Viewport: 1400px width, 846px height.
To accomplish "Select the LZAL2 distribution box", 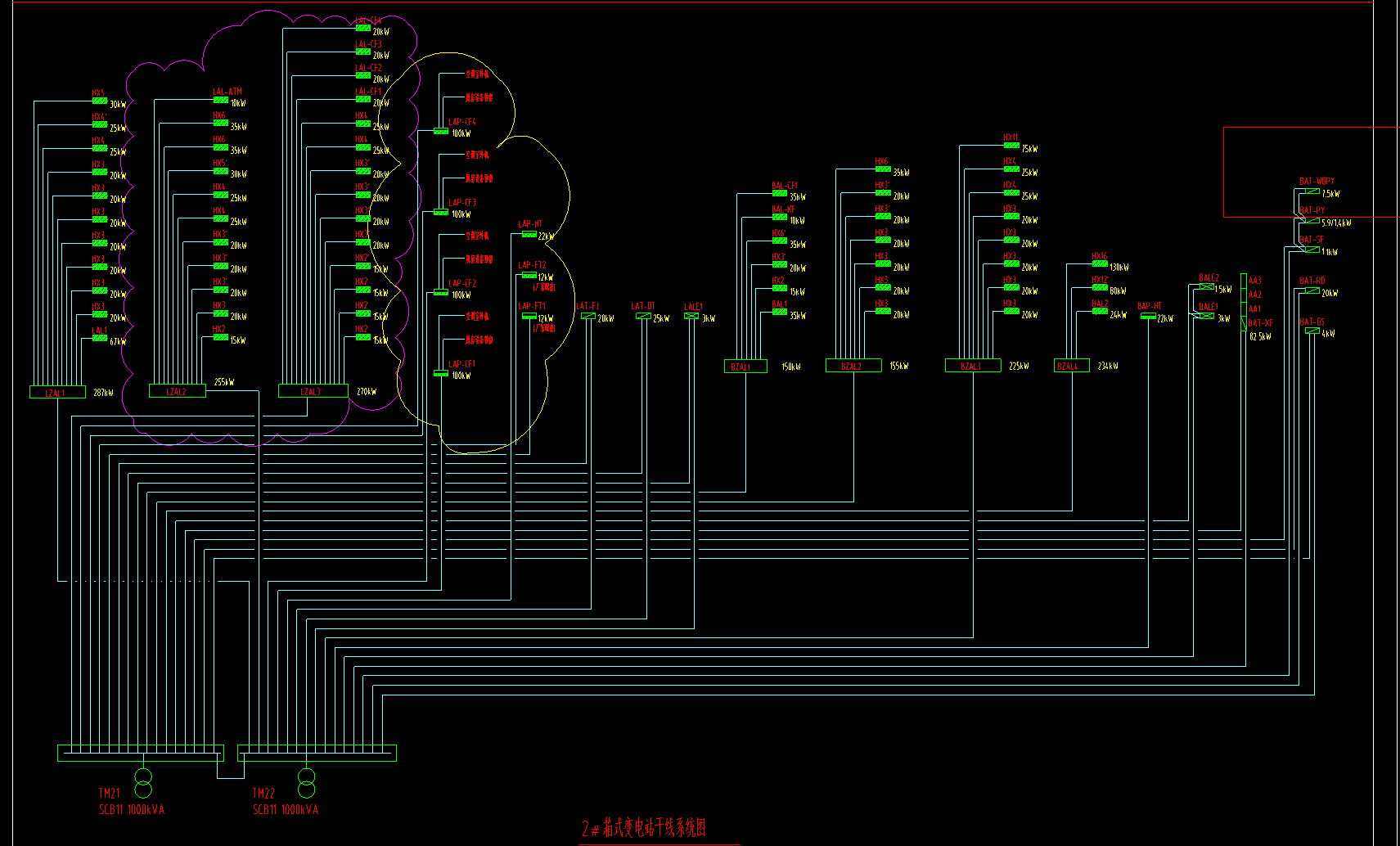I will [x=177, y=392].
